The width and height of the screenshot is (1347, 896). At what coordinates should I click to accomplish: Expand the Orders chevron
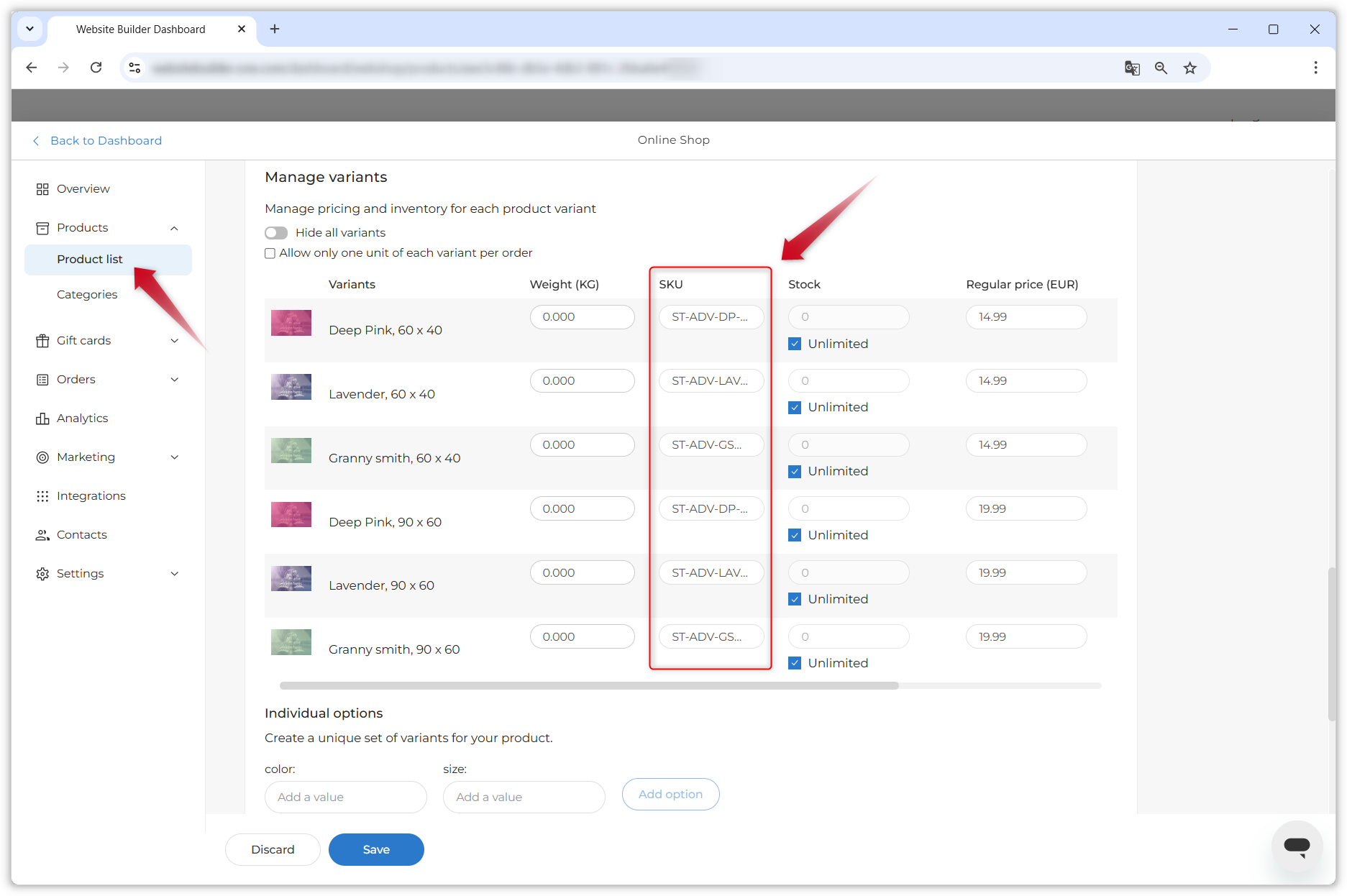pyautogui.click(x=174, y=380)
